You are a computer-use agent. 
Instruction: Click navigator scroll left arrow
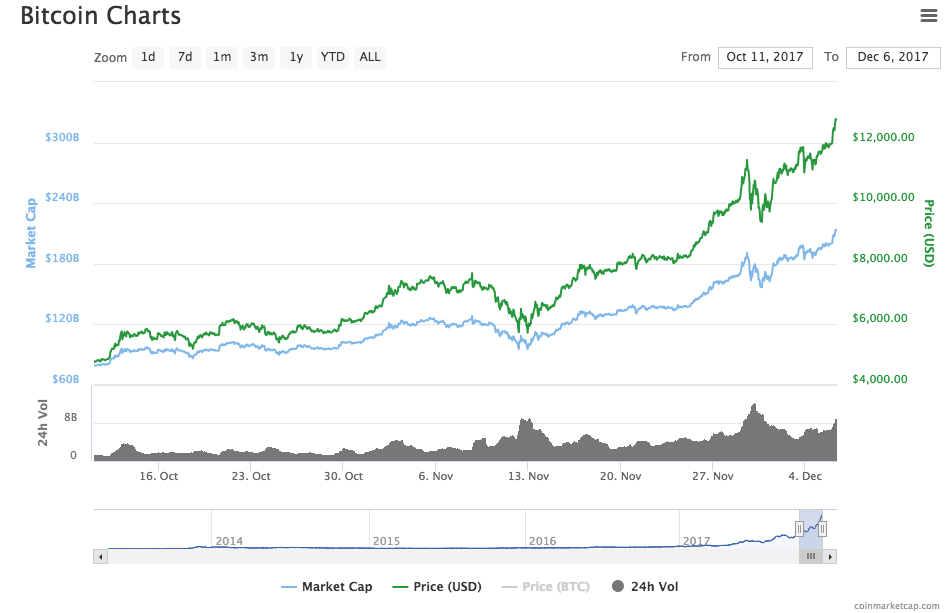coord(100,557)
